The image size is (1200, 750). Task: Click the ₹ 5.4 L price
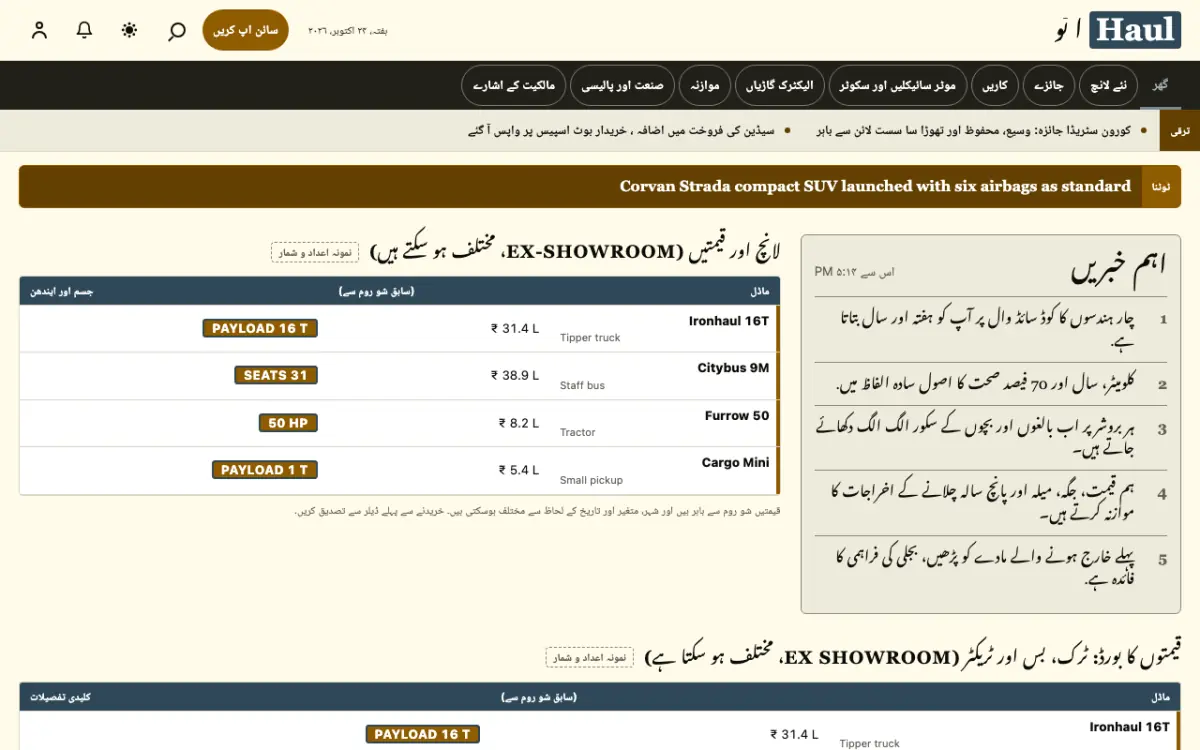[519, 470]
